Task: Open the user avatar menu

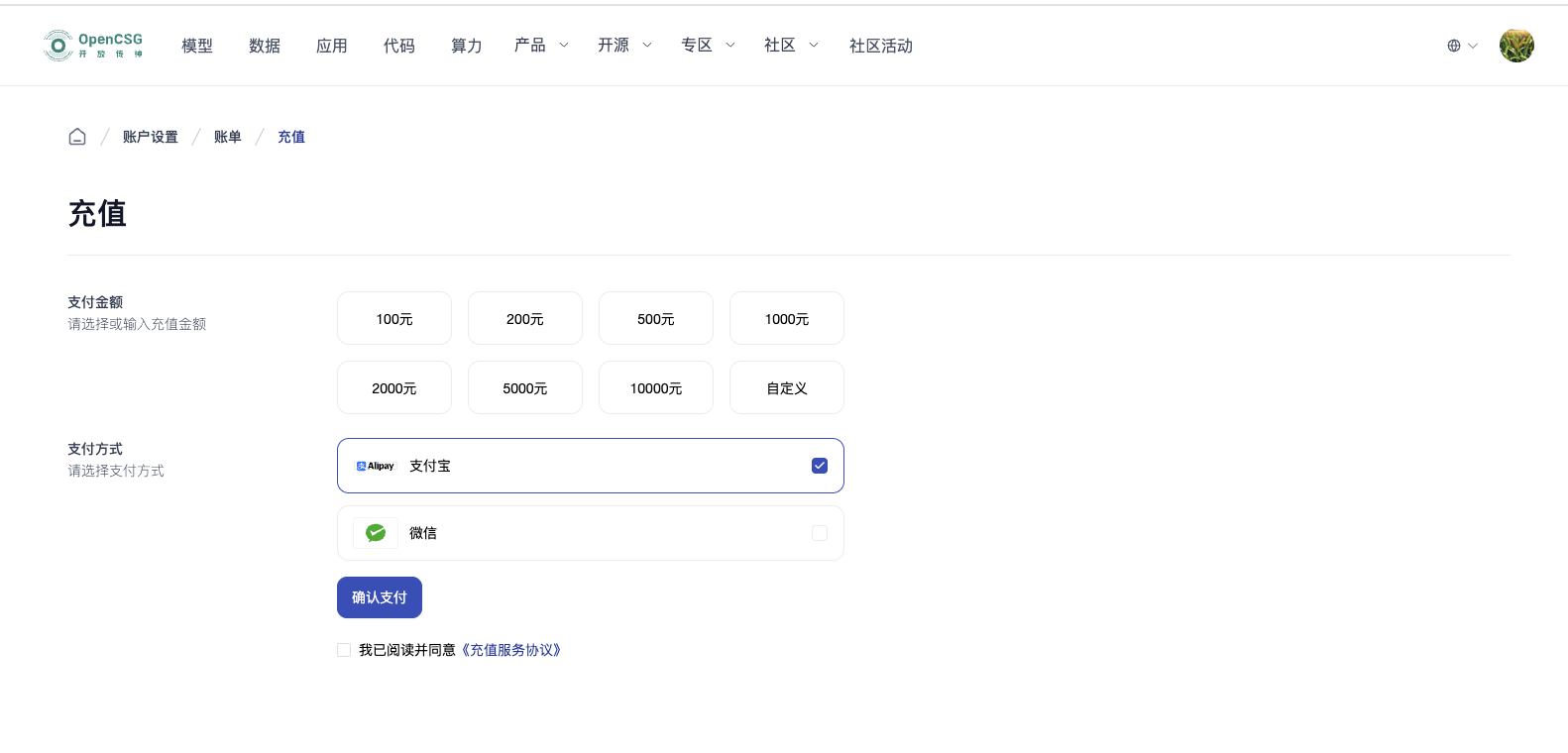Action: [1515, 46]
